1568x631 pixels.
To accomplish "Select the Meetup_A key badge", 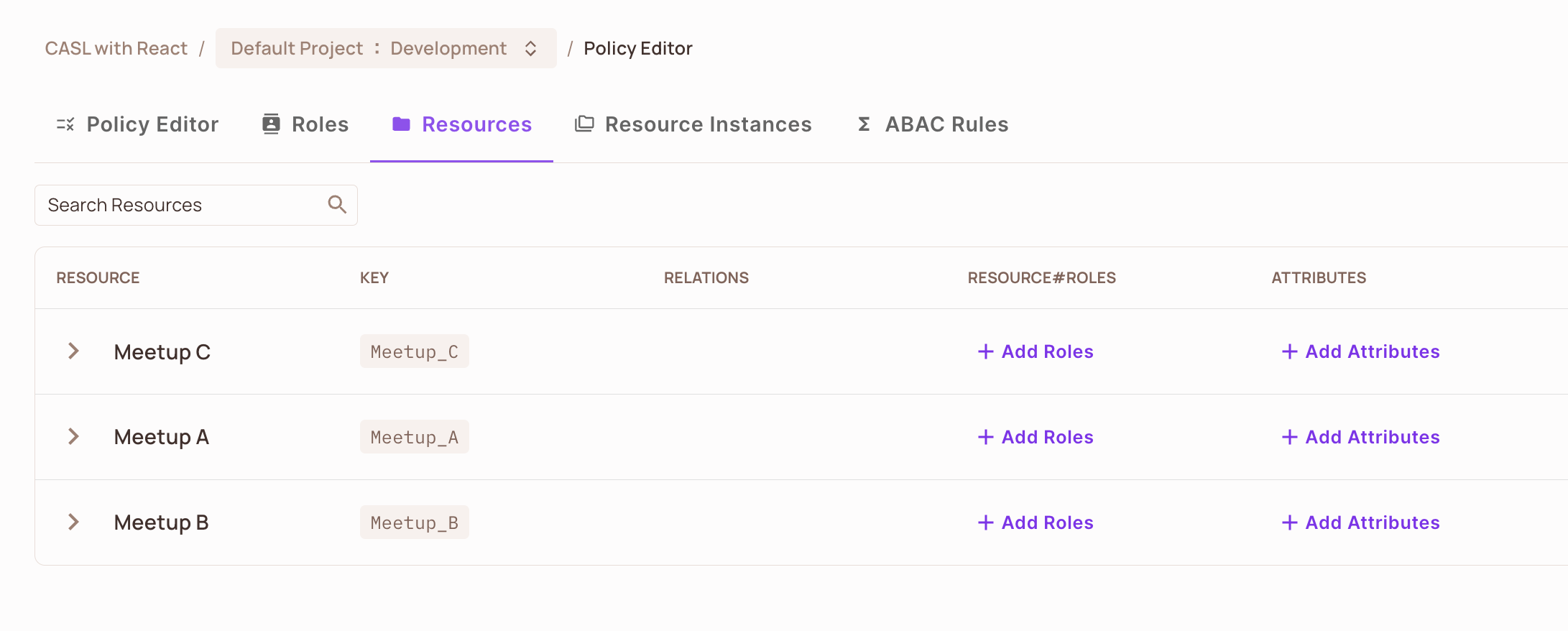I will point(414,437).
